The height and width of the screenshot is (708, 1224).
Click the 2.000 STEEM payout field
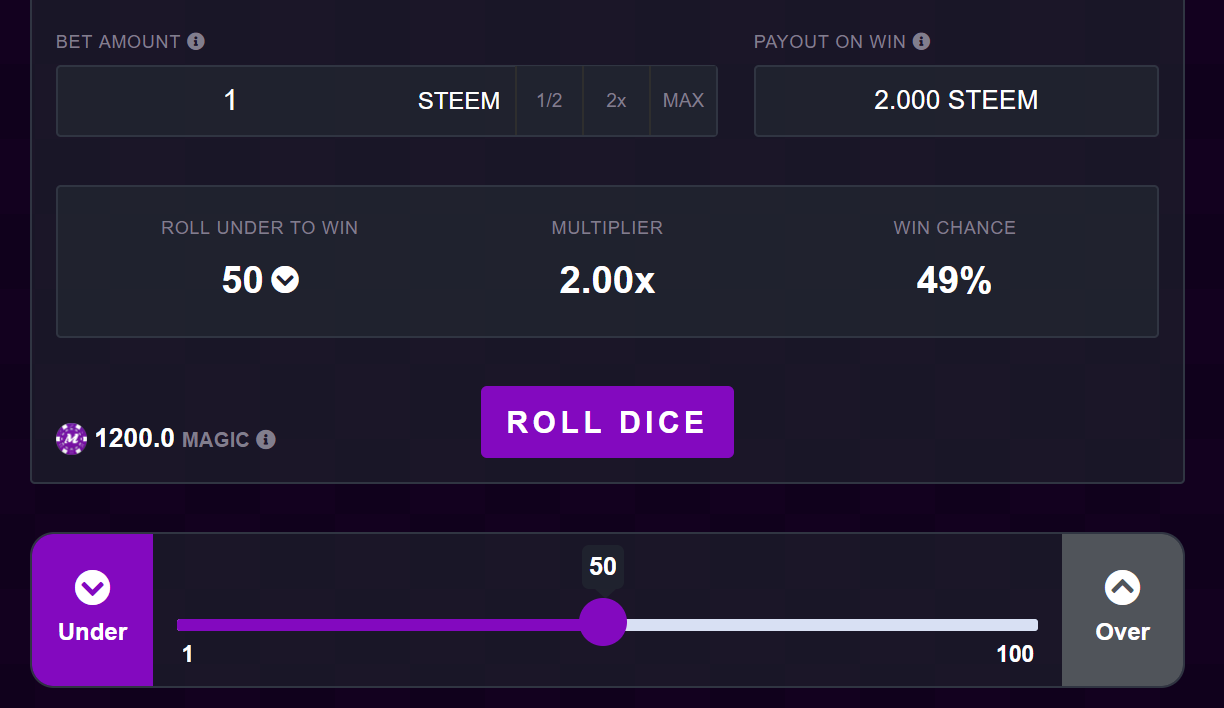point(956,101)
